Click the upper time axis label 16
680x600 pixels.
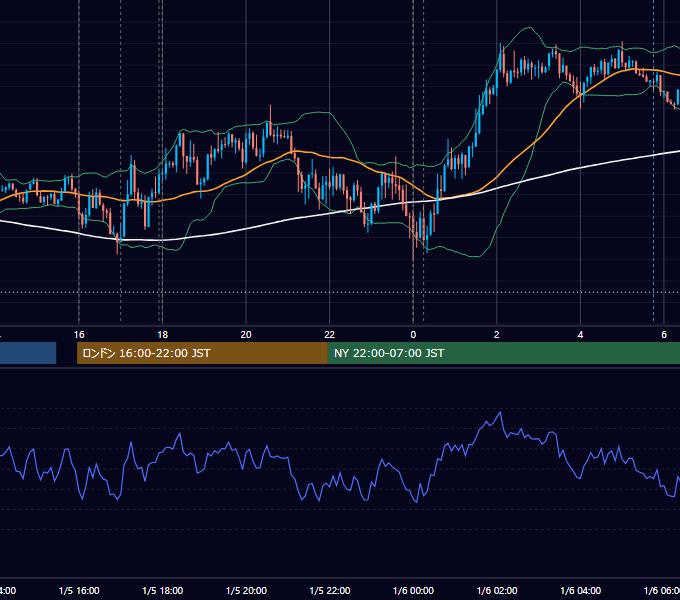[x=79, y=335]
